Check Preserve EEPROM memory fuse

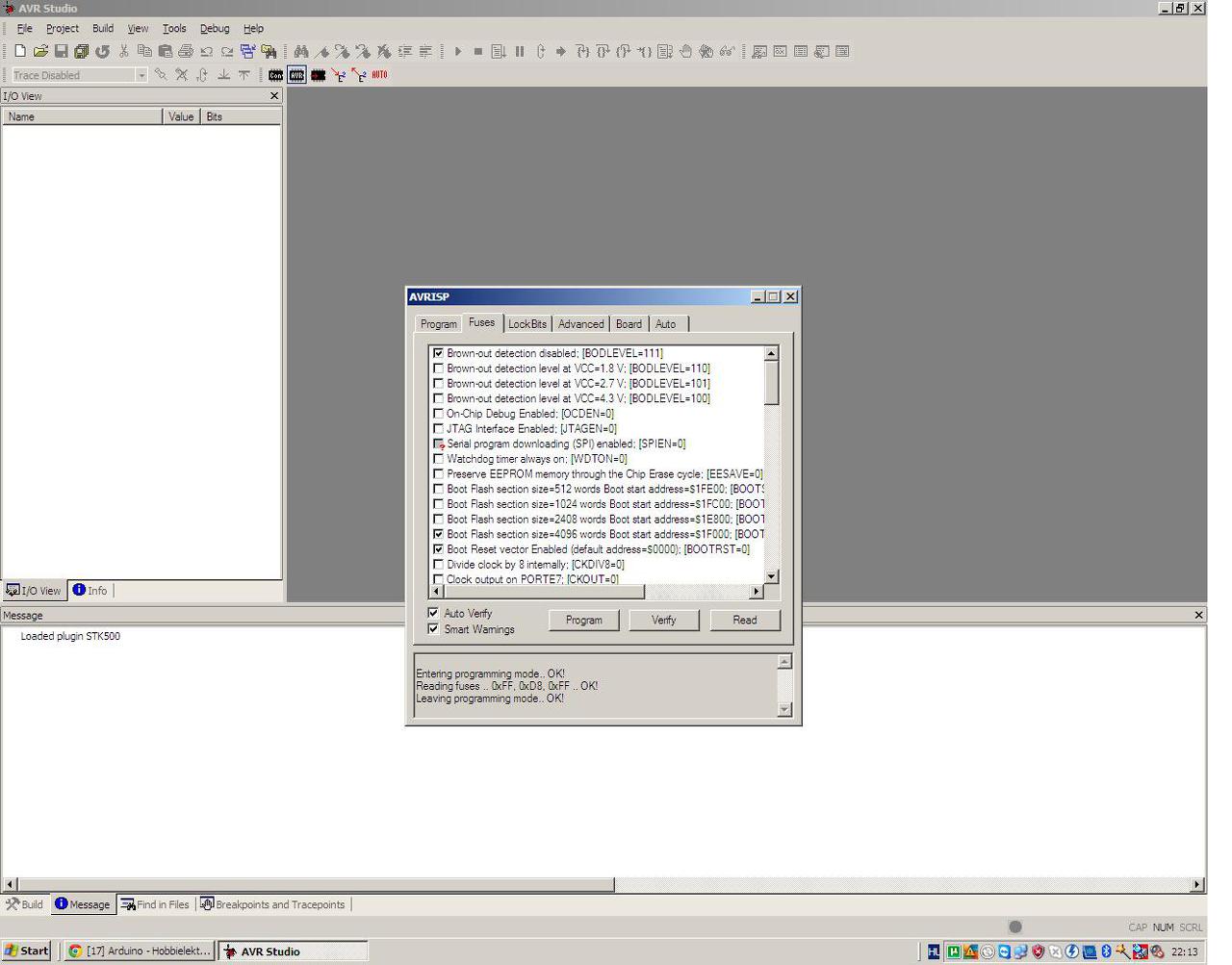click(439, 474)
